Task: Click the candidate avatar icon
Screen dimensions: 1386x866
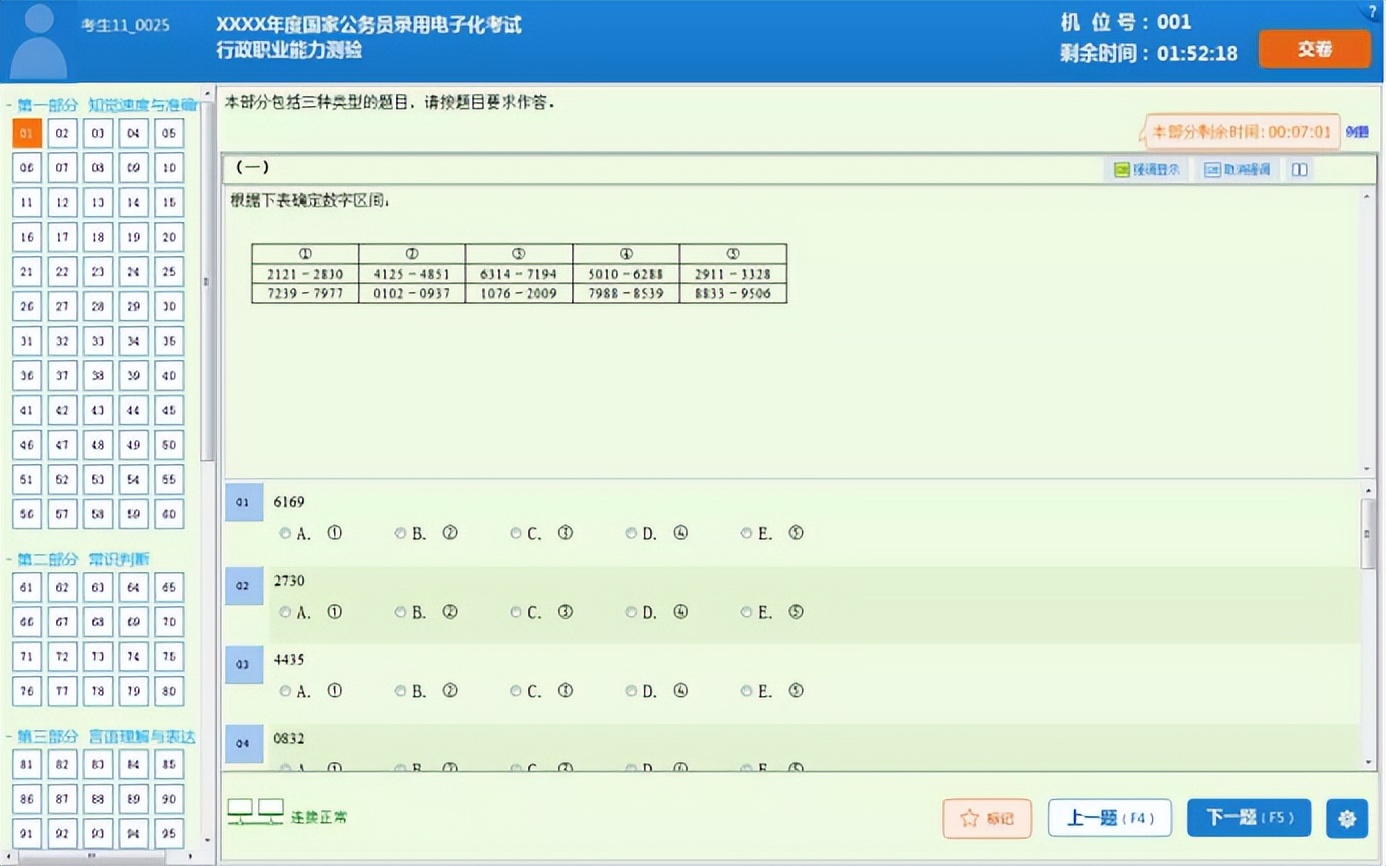Action: pyautogui.click(x=38, y=41)
